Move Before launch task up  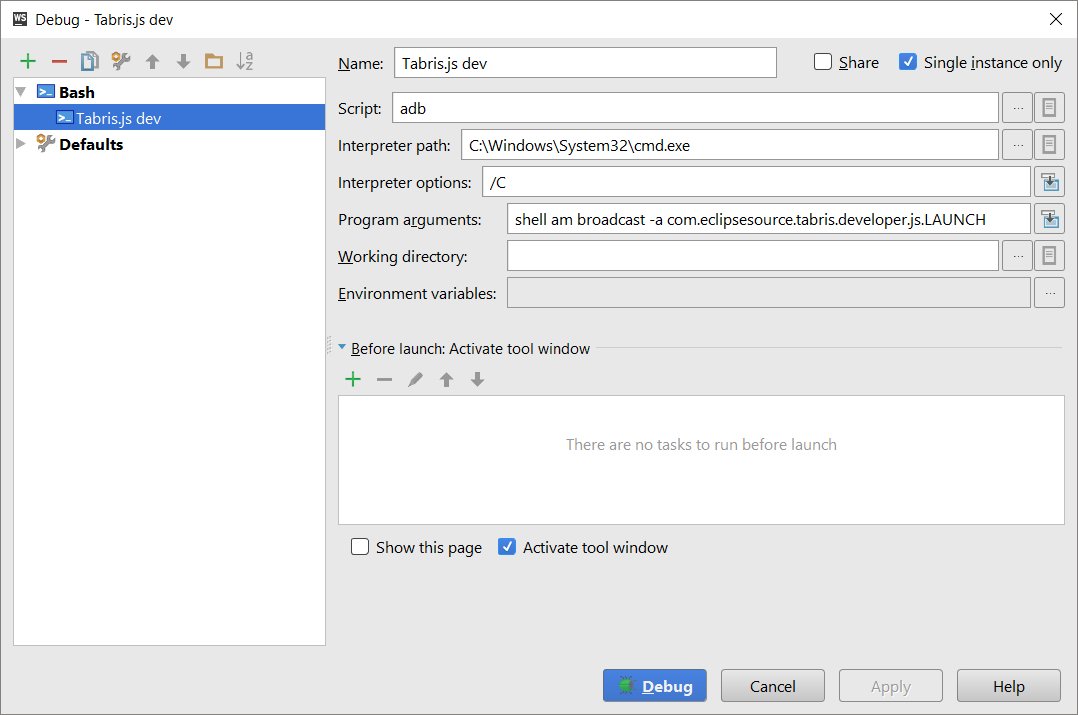(446, 379)
